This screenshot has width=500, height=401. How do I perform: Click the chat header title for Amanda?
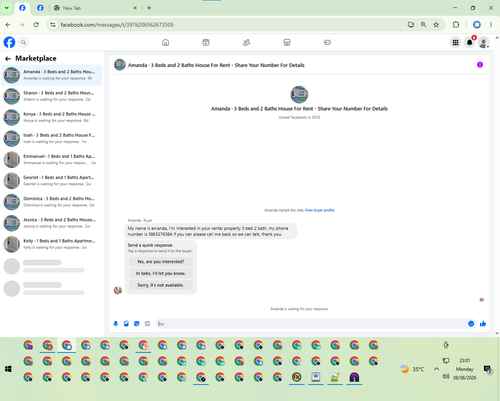(x=216, y=65)
